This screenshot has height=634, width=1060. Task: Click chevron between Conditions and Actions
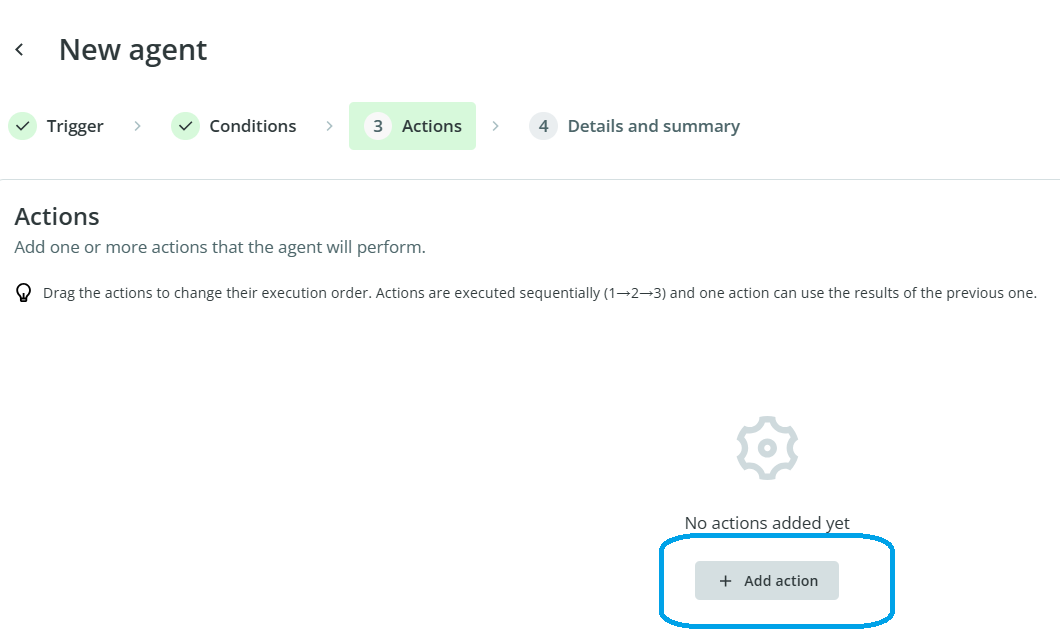[329, 126]
